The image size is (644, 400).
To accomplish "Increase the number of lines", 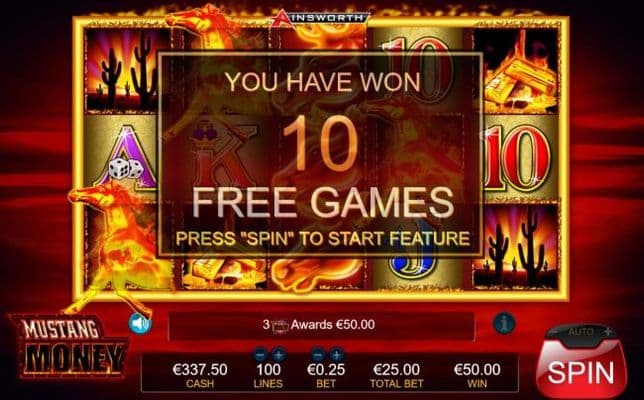I will click(278, 354).
